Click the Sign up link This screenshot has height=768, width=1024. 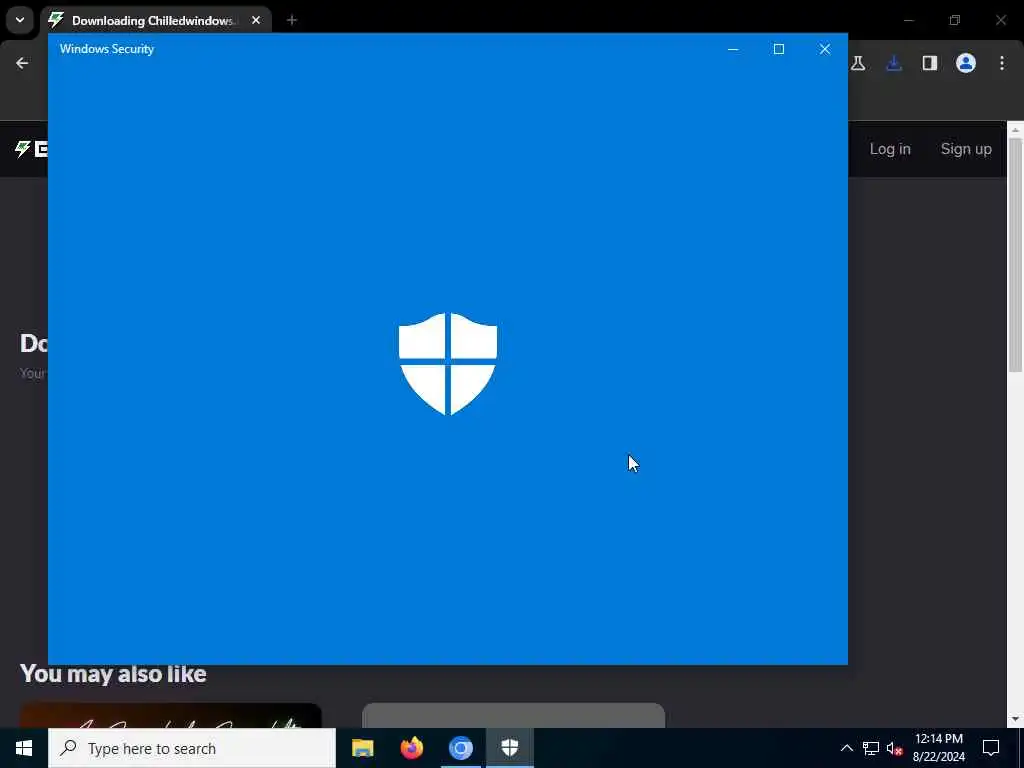[966, 149]
